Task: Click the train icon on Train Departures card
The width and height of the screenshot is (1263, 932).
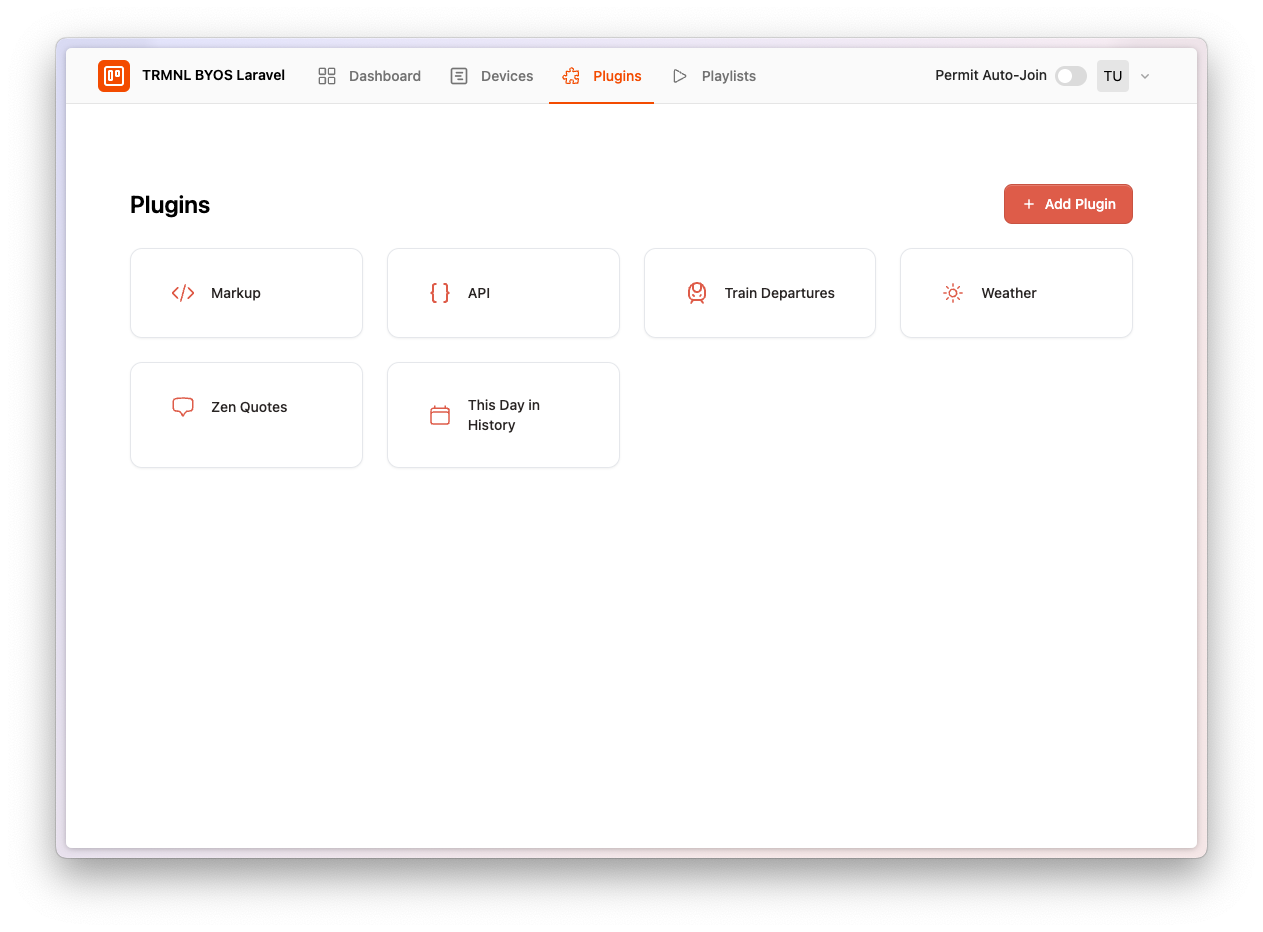Action: (697, 293)
